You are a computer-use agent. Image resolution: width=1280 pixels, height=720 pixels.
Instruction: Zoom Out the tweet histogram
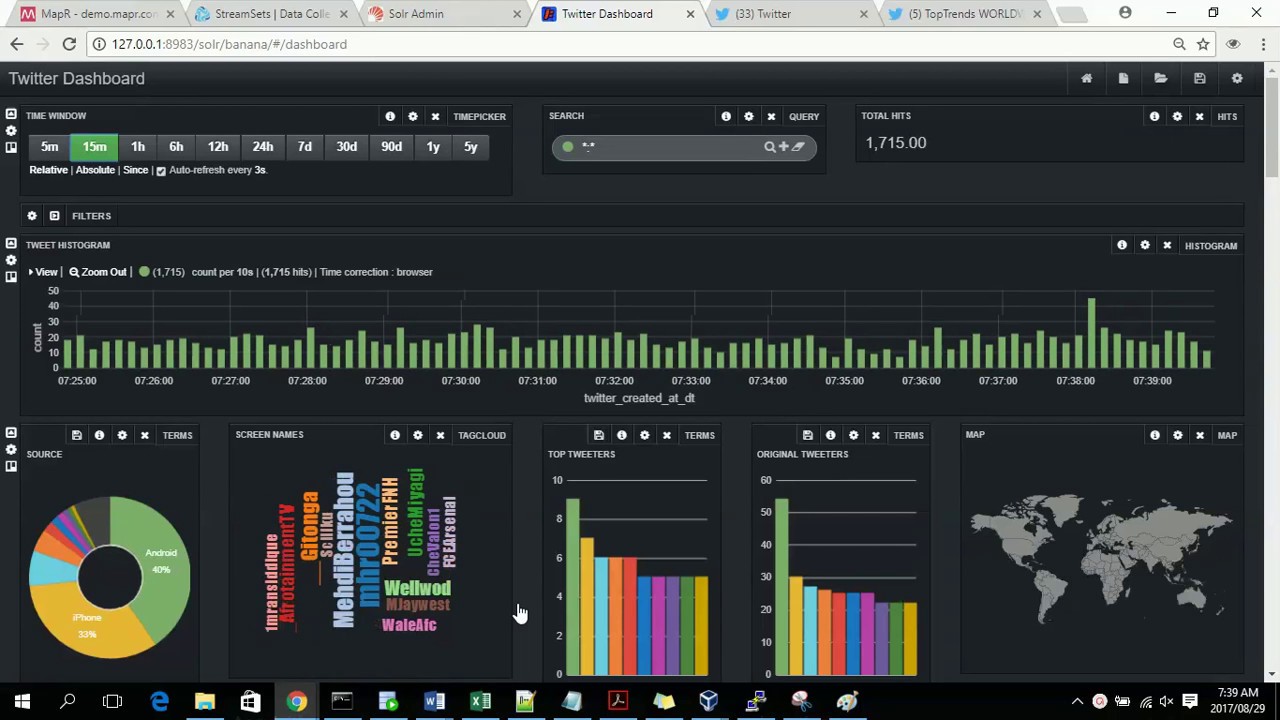pyautogui.click(x=98, y=272)
